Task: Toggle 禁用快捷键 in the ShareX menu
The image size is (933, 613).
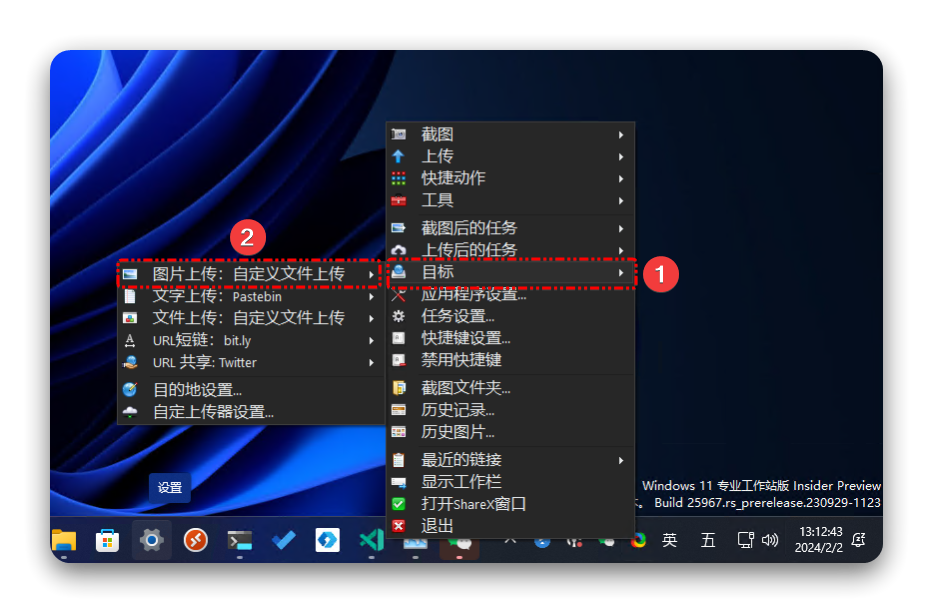Action: click(x=511, y=360)
